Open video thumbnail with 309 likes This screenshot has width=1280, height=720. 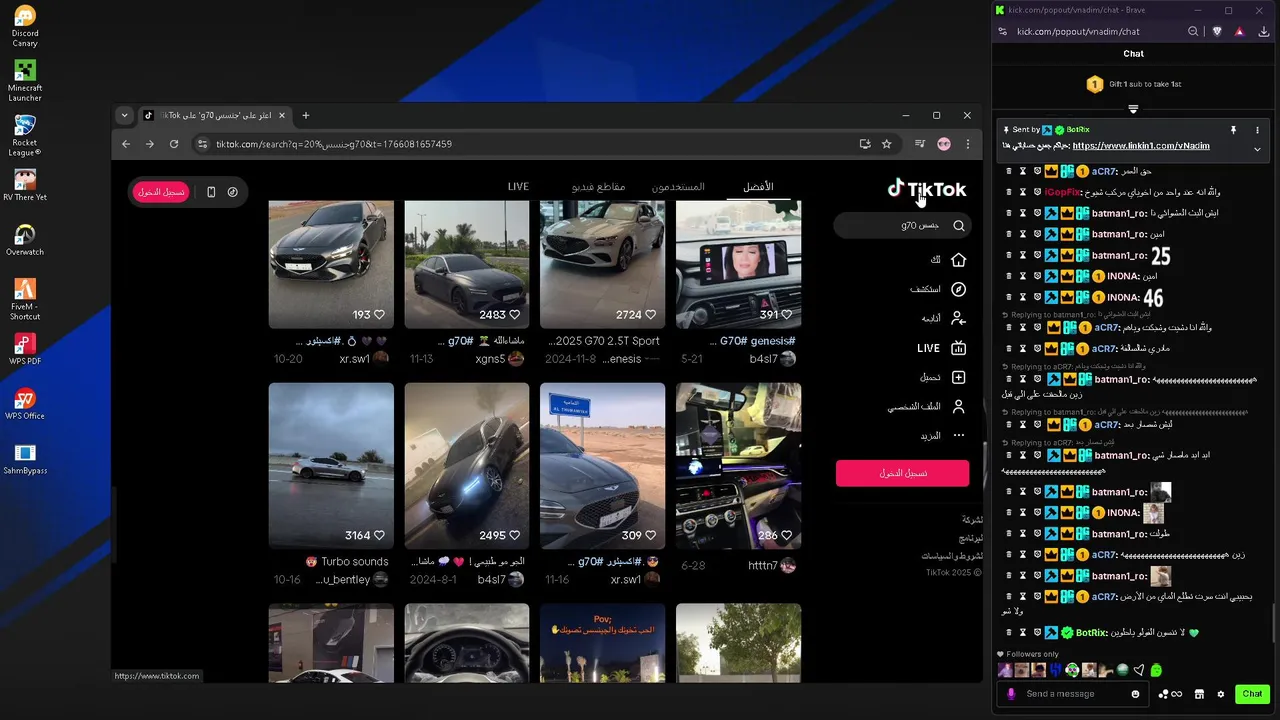click(x=602, y=466)
